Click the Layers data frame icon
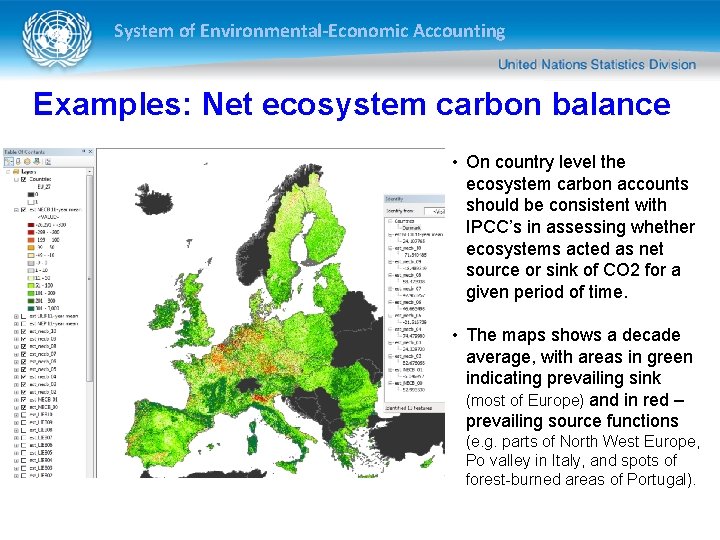This screenshot has width=720, height=540. 16,172
